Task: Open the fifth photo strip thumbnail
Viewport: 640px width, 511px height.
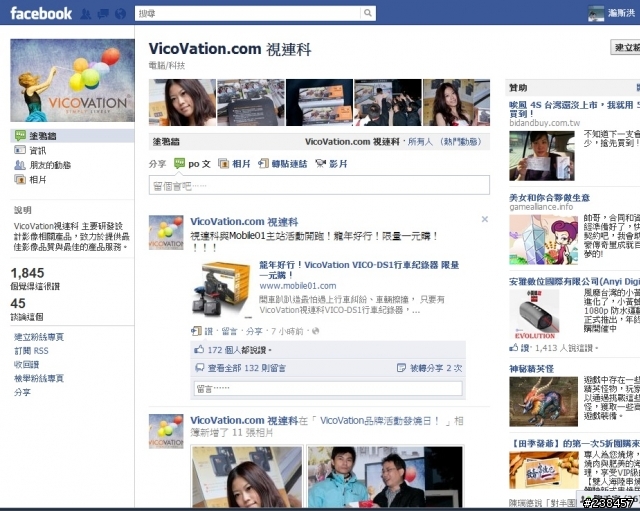Action: click(456, 102)
